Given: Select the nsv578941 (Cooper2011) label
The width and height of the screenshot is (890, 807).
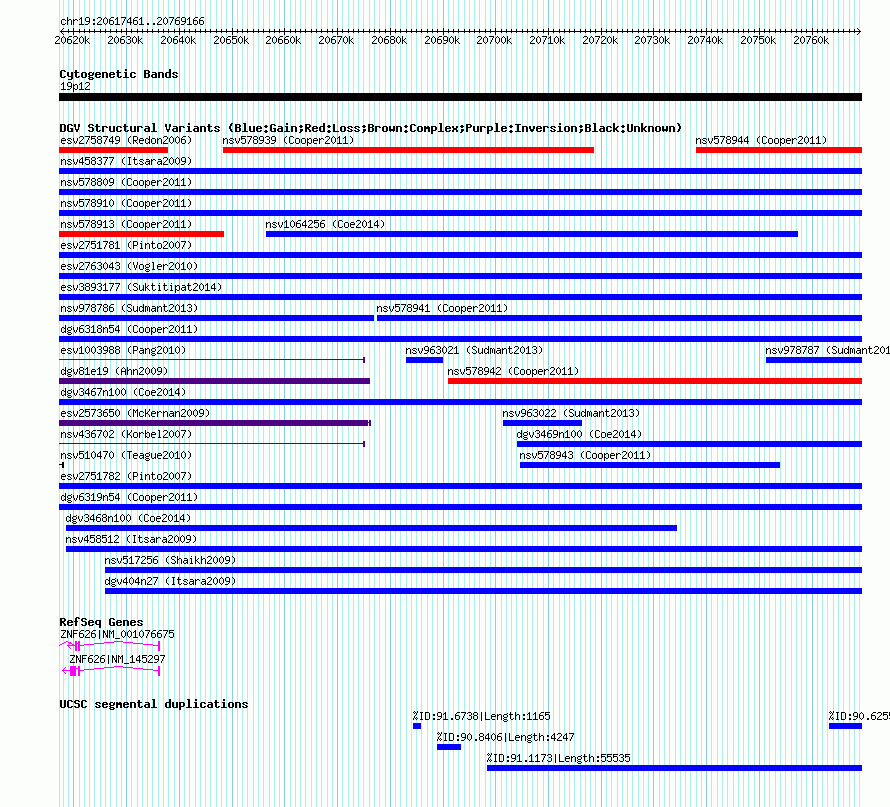Looking at the screenshot, I should (x=442, y=308).
